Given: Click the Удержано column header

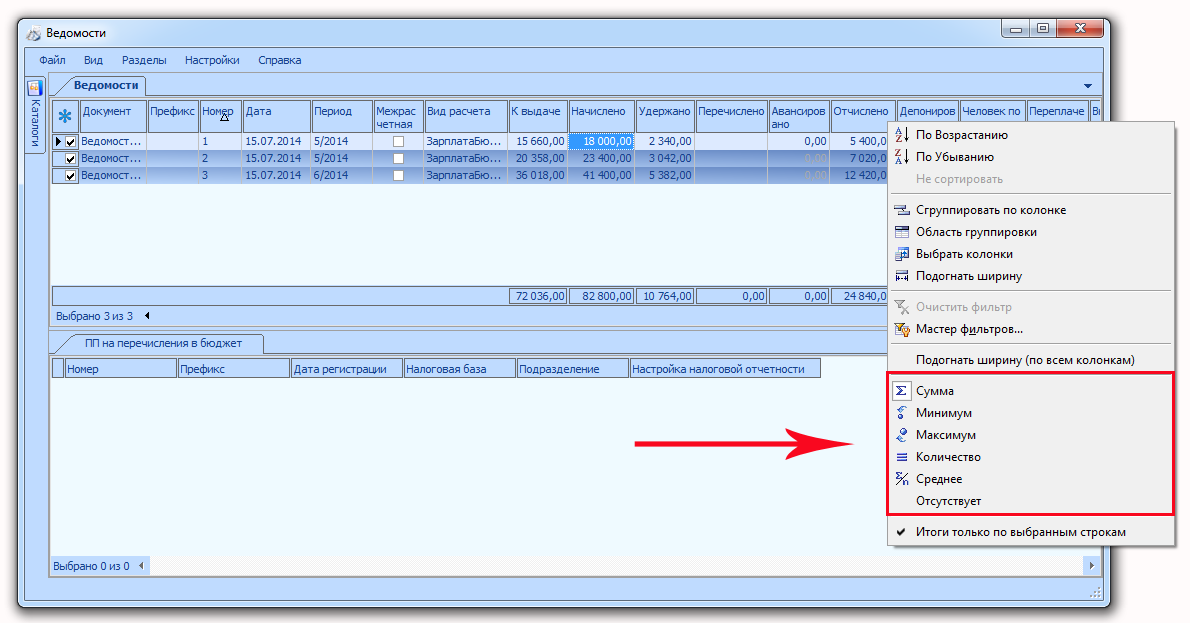Looking at the screenshot, I should coord(665,117).
